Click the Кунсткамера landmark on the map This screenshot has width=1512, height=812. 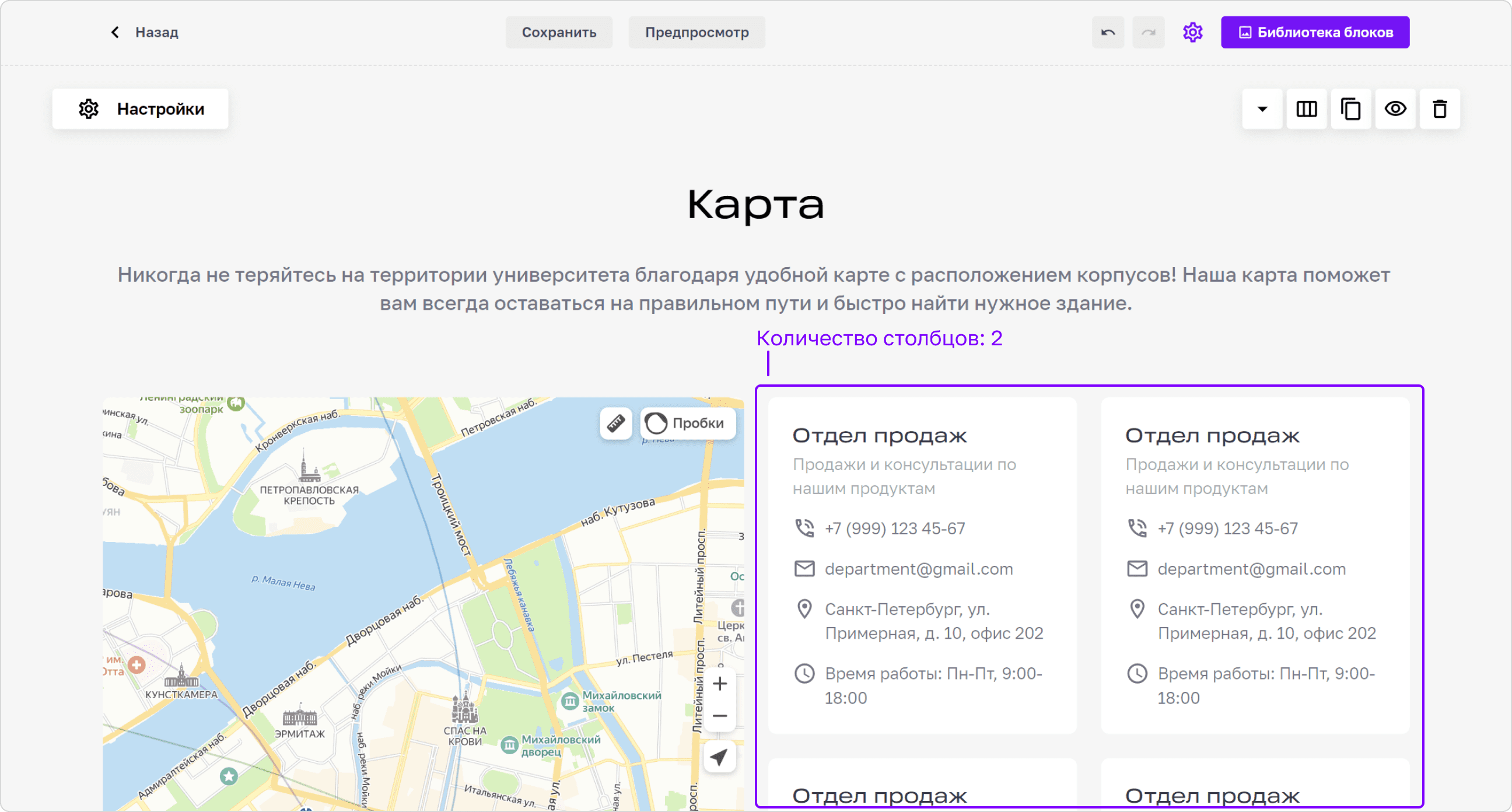click(181, 683)
